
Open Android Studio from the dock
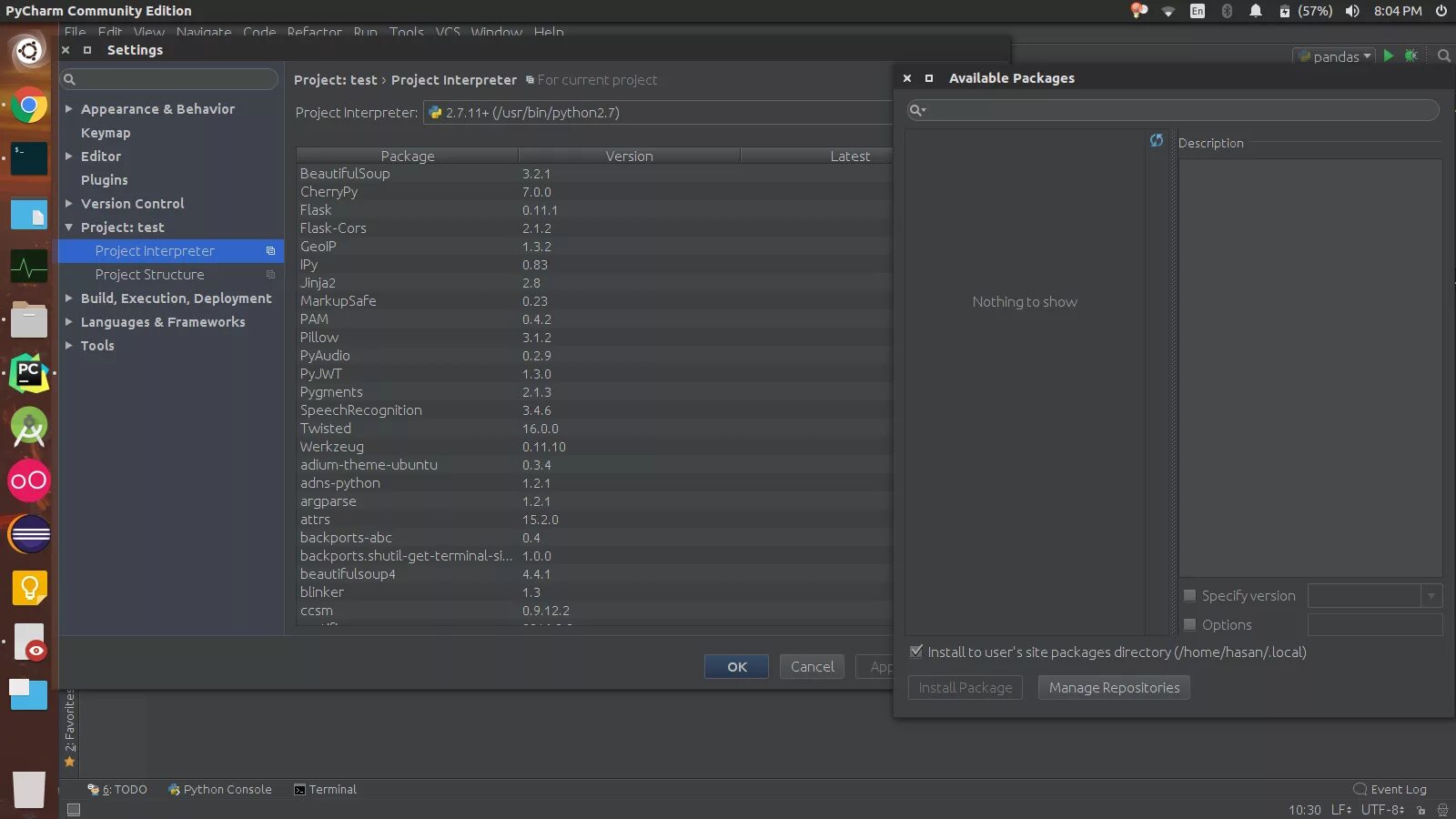pyautogui.click(x=29, y=427)
